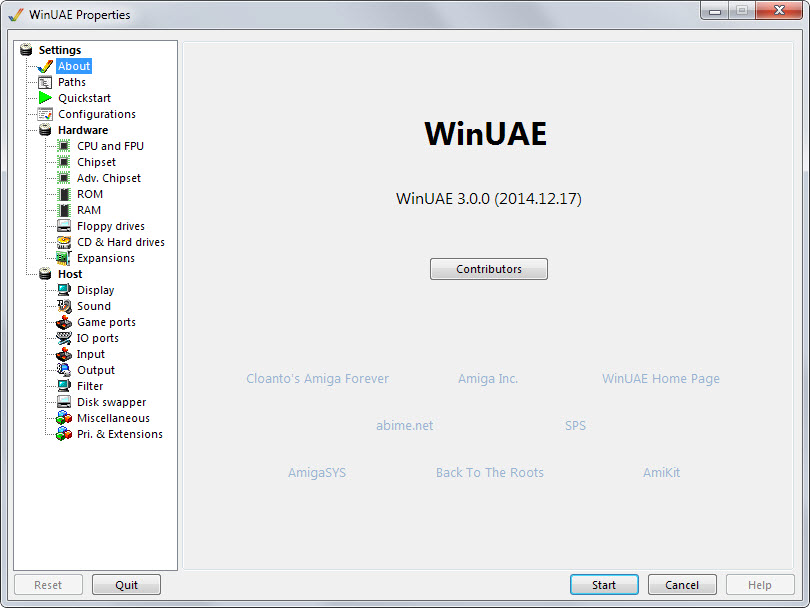
Task: Open CD & Hard drives settings
Action: tap(120, 242)
